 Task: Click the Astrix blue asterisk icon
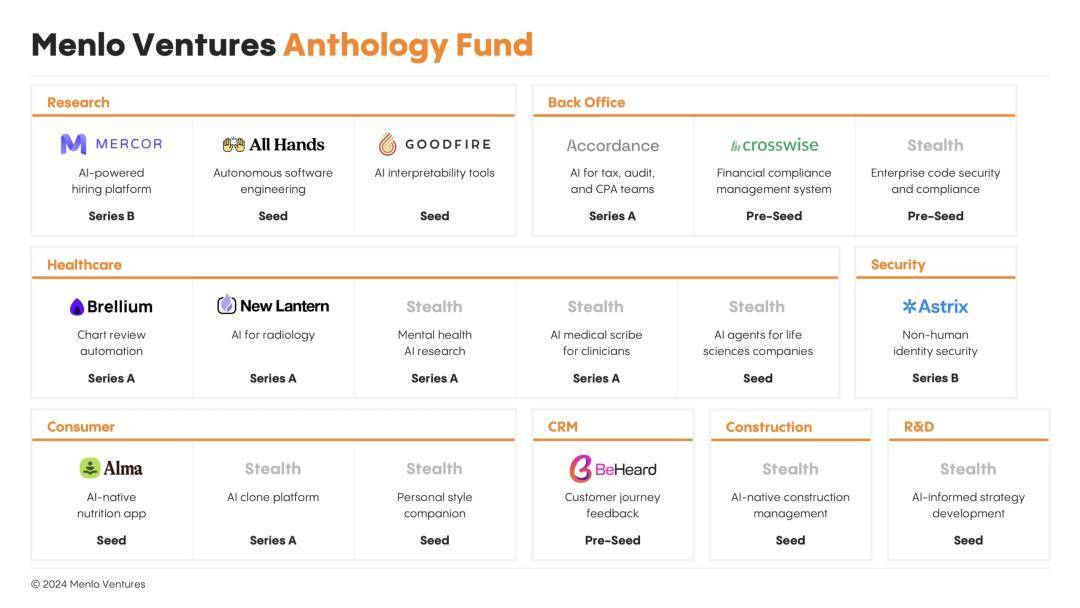coord(909,306)
